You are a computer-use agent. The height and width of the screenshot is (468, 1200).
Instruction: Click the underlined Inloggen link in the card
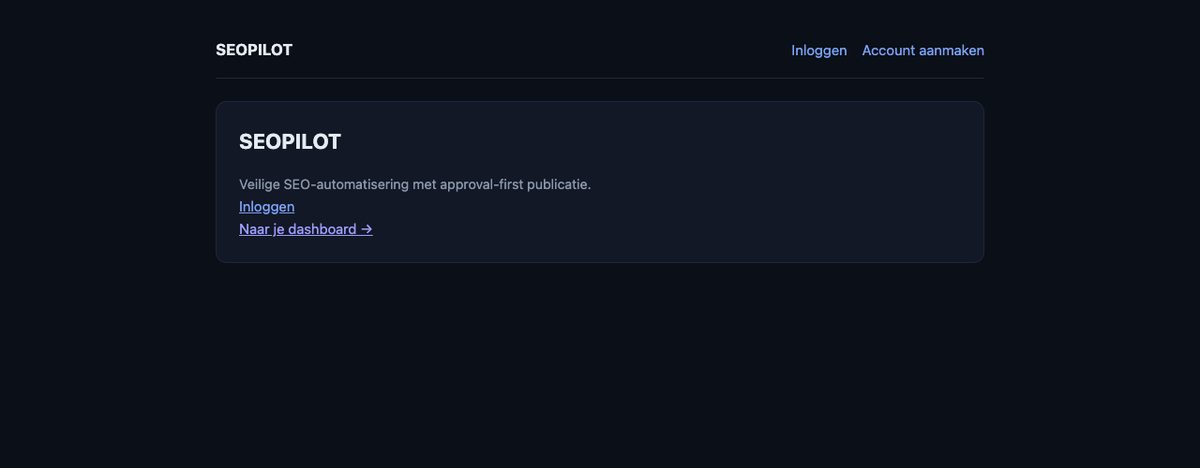[267, 207]
